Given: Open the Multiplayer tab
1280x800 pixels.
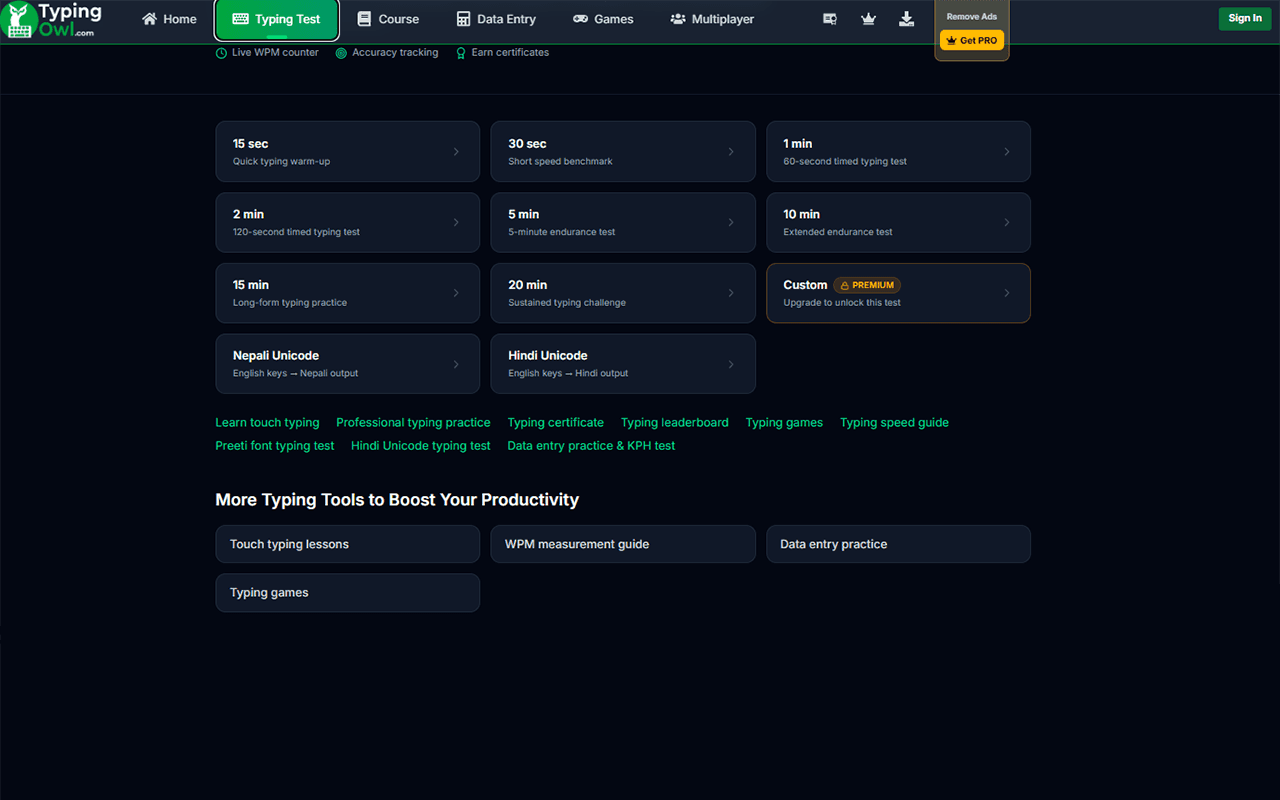Looking at the screenshot, I should point(712,19).
